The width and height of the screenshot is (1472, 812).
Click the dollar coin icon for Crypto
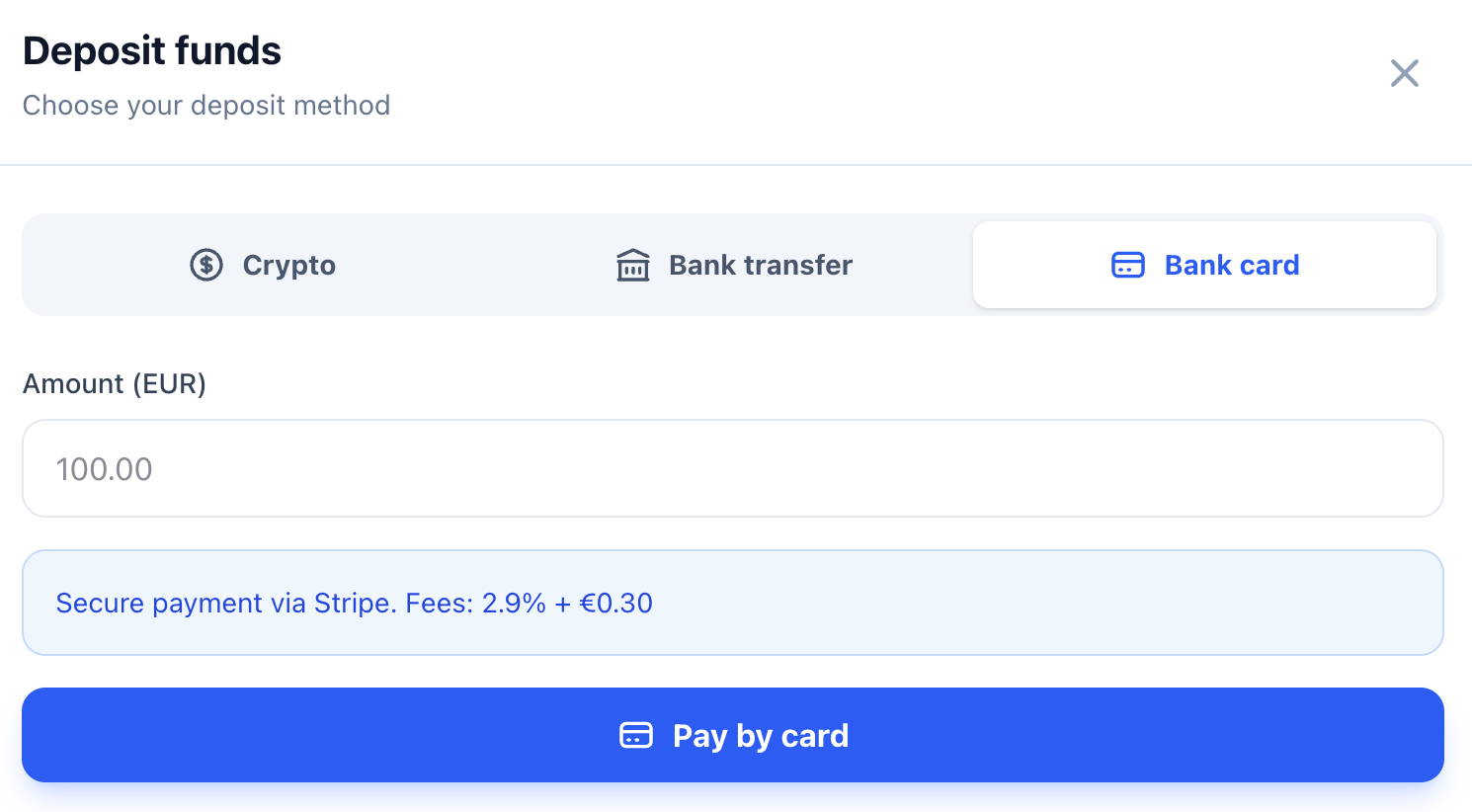coord(206,265)
